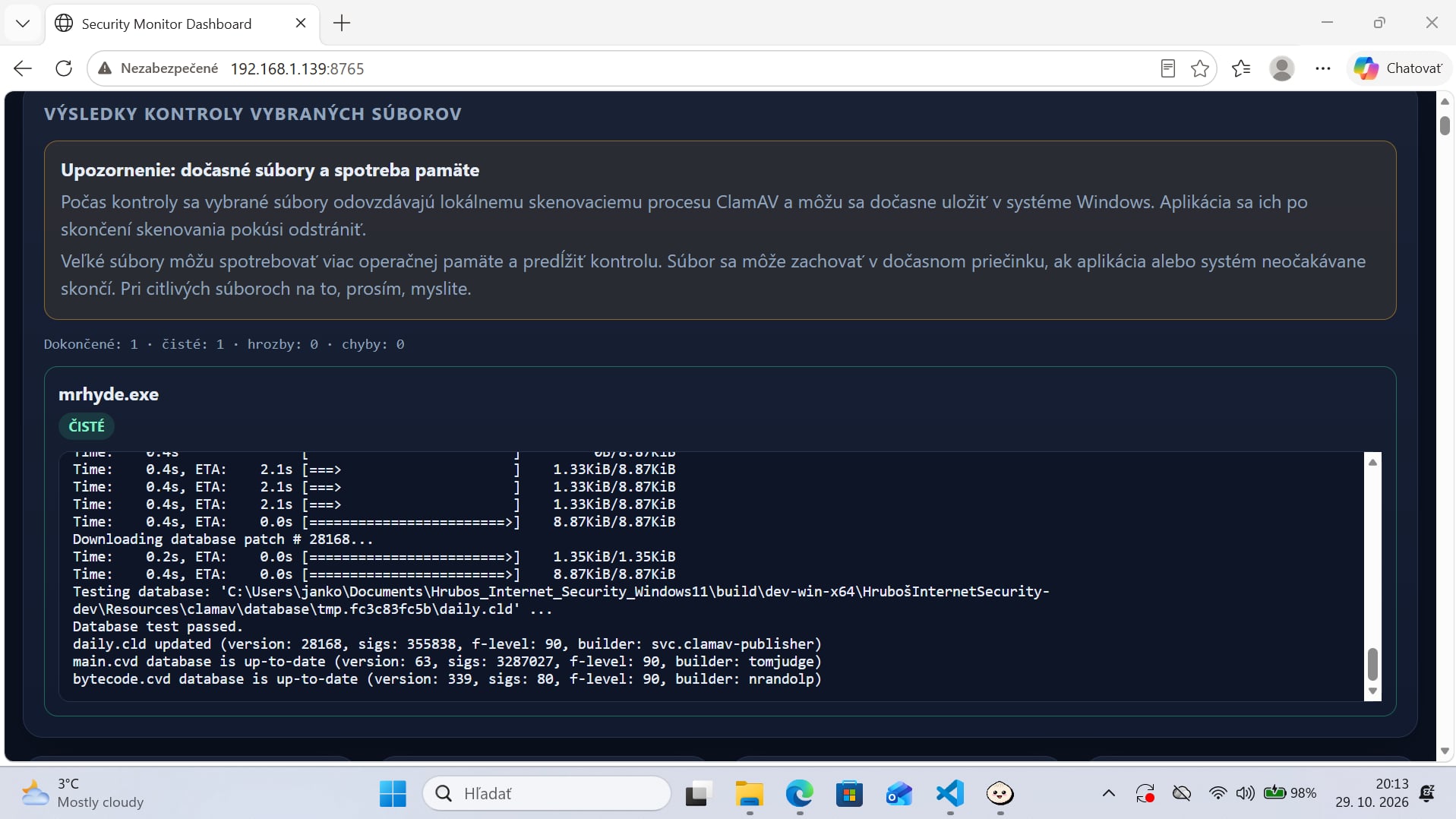Image resolution: width=1456 pixels, height=819 pixels.
Task: Click the 'Dokončené: 1' summary text
Action: (91, 344)
